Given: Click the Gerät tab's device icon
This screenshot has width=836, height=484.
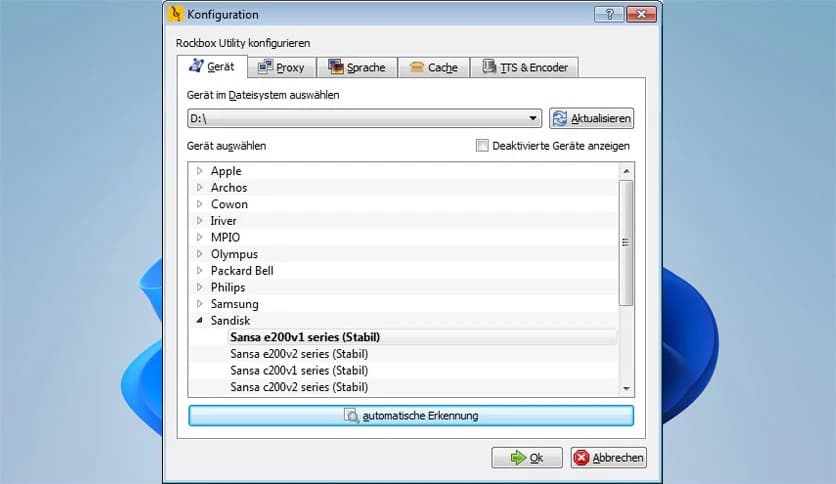Looking at the screenshot, I should click(x=196, y=66).
